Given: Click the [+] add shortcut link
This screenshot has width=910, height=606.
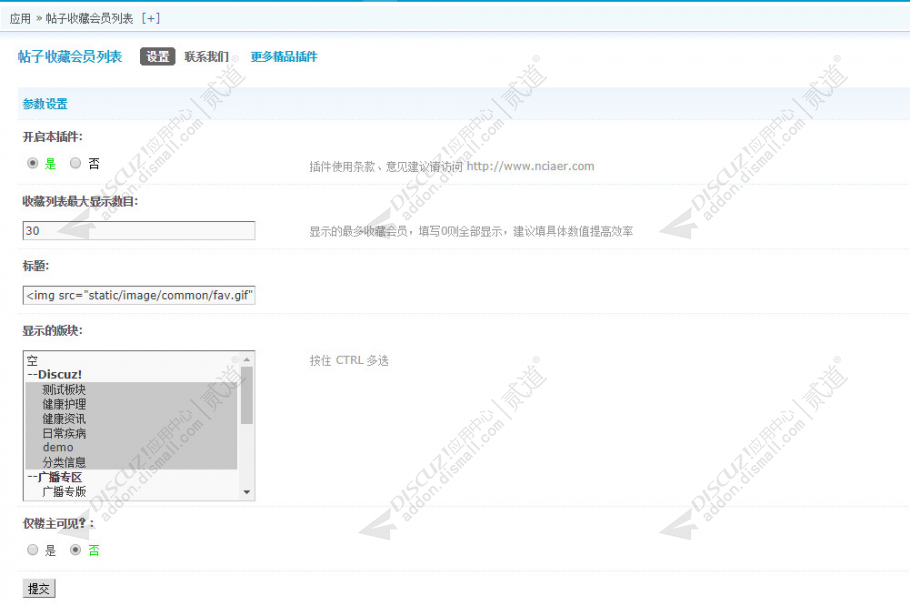Looking at the screenshot, I should click(150, 19).
